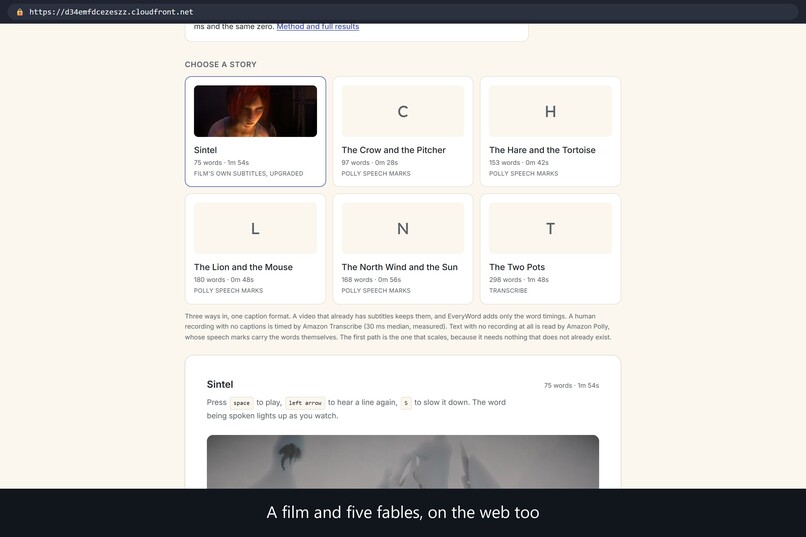This screenshot has height=537, width=806.
Task: Choose The Crow and the Pitcher card
Action: tap(402, 132)
